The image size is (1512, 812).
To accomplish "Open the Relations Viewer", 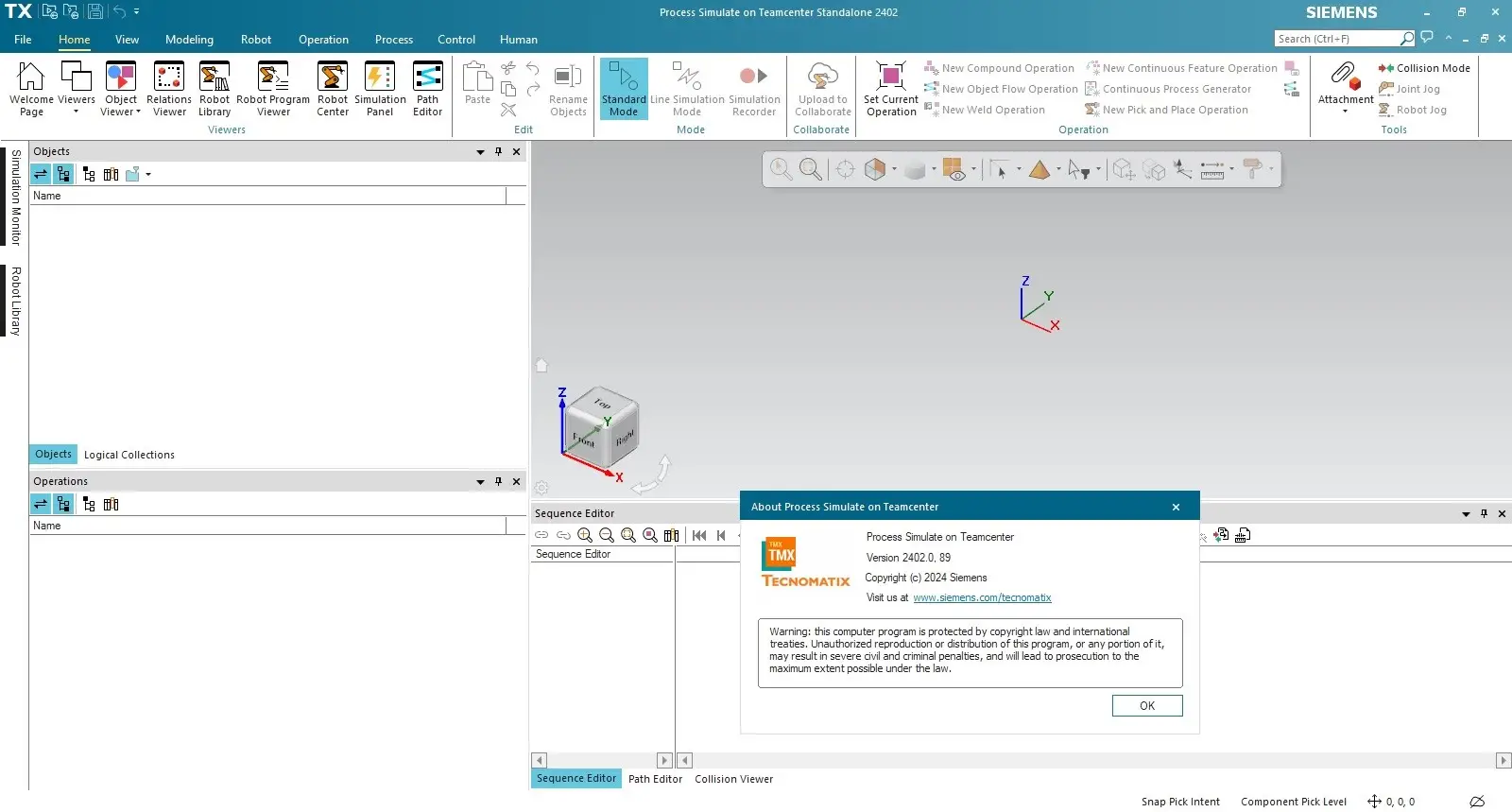I will (169, 89).
